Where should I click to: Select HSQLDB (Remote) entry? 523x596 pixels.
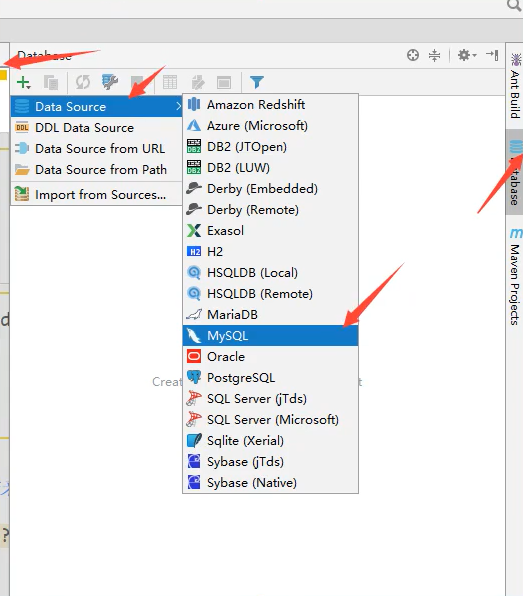click(x=270, y=294)
